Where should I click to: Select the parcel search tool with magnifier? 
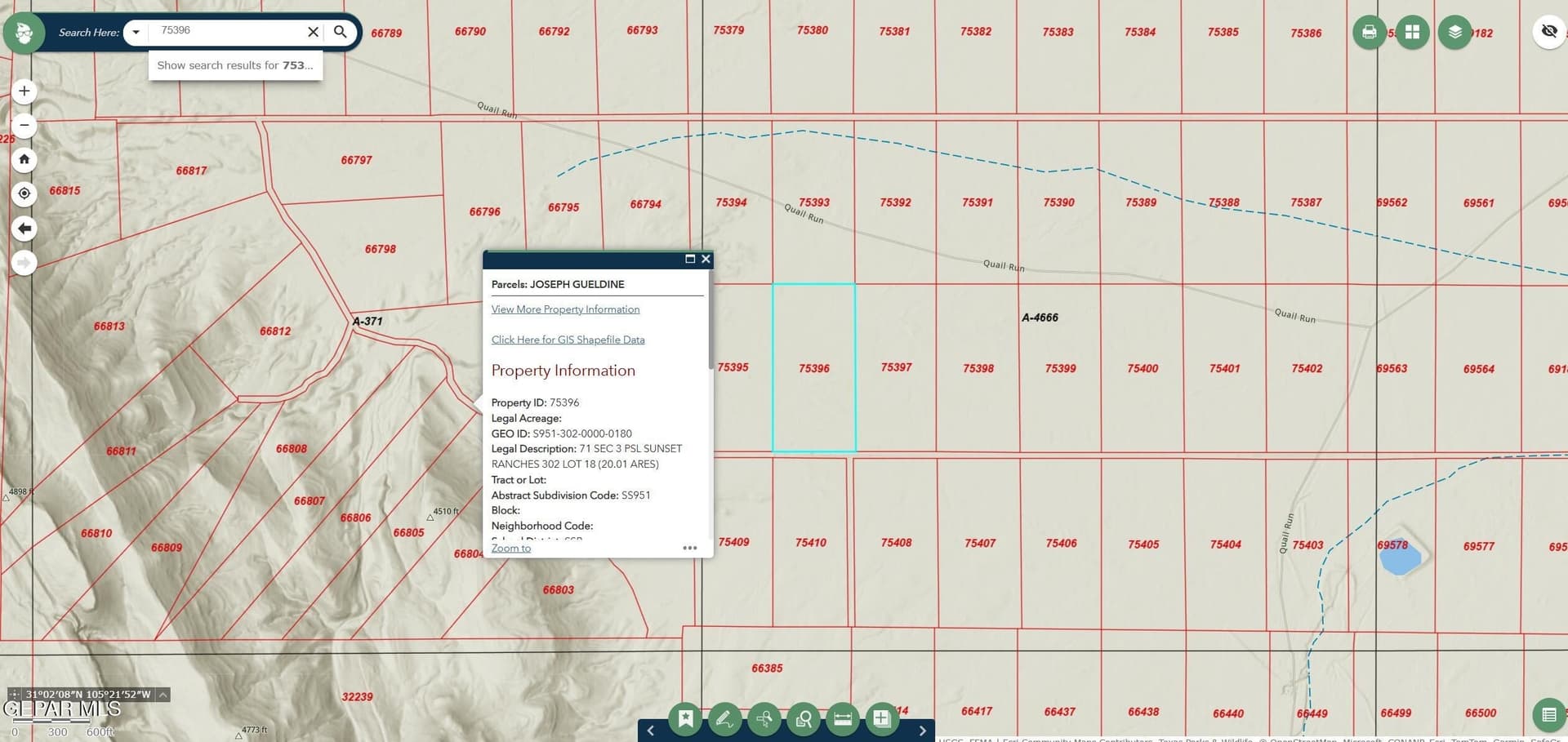point(803,718)
